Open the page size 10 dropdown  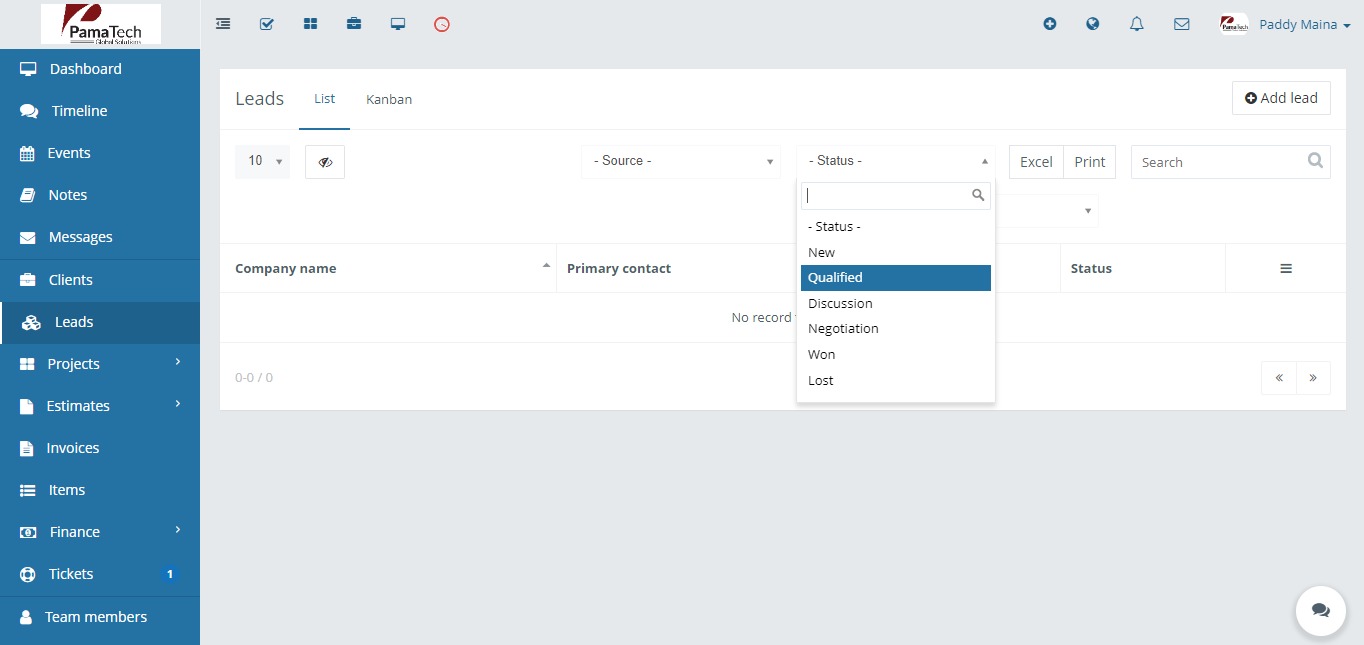[262, 161]
